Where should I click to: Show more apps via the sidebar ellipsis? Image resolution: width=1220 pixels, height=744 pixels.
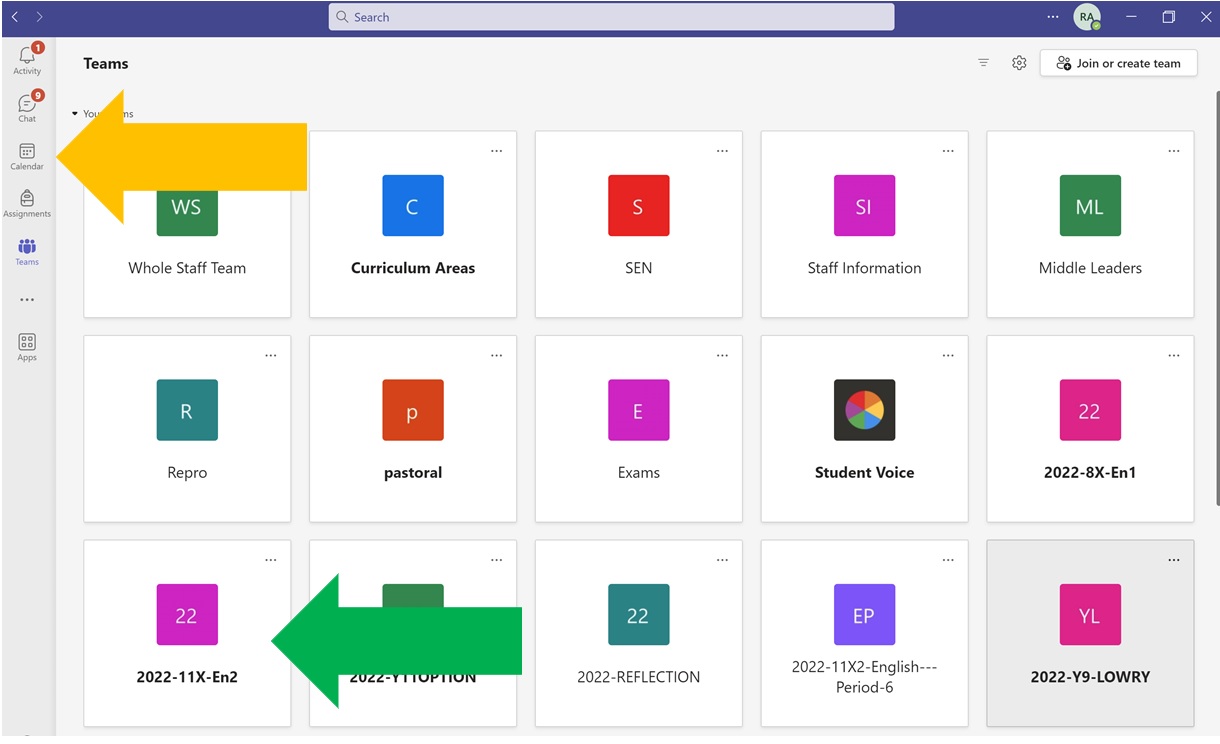tap(27, 300)
